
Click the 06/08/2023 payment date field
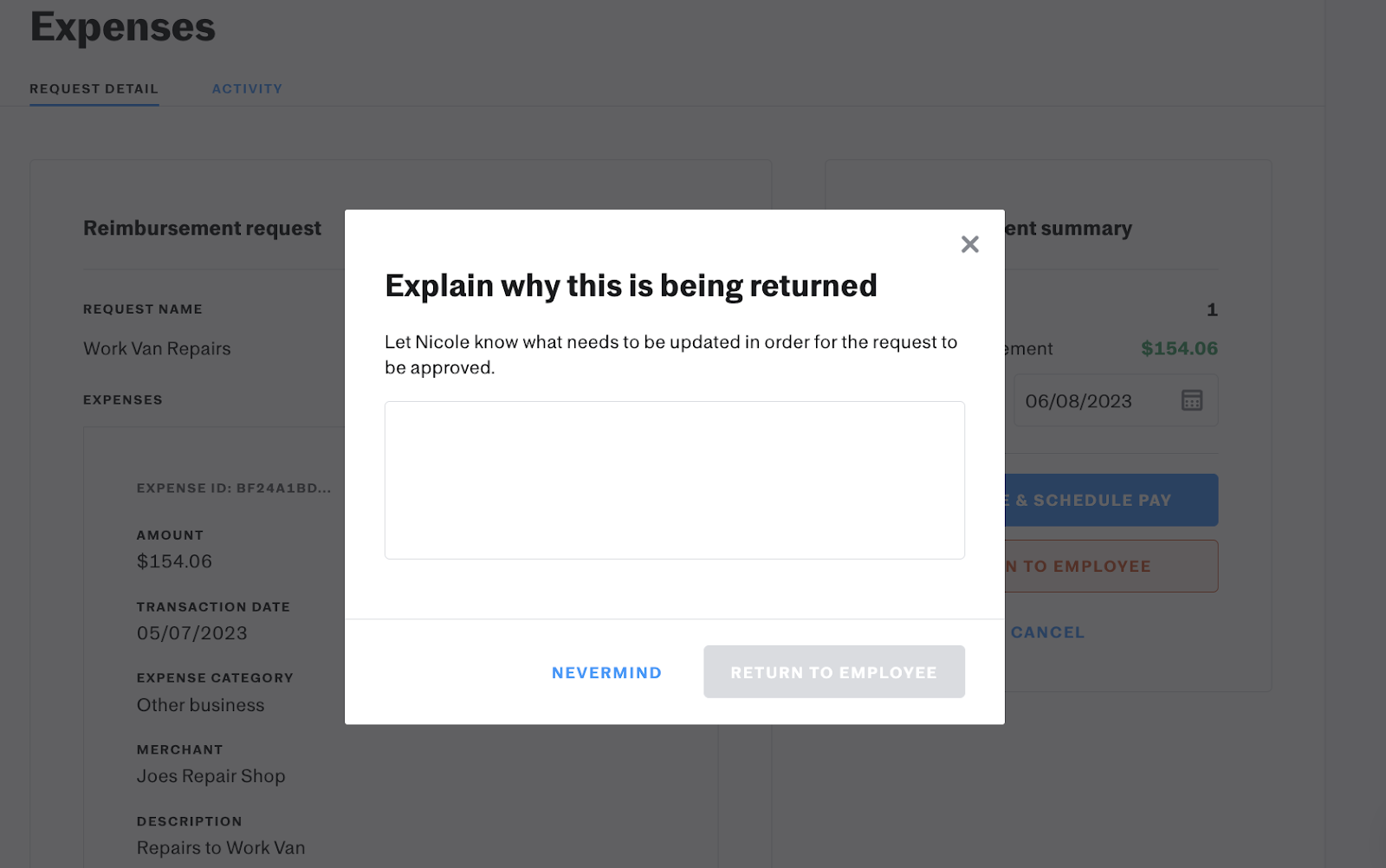pyautogui.click(x=1078, y=401)
